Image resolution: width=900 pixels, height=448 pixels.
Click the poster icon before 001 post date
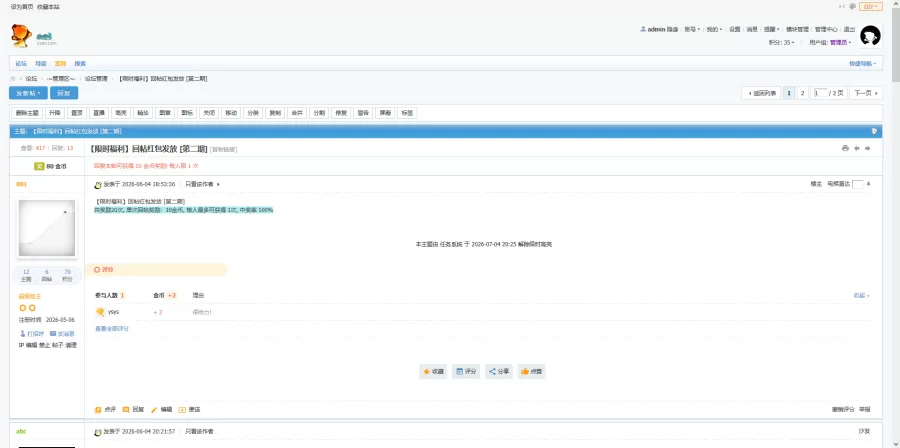98,185
